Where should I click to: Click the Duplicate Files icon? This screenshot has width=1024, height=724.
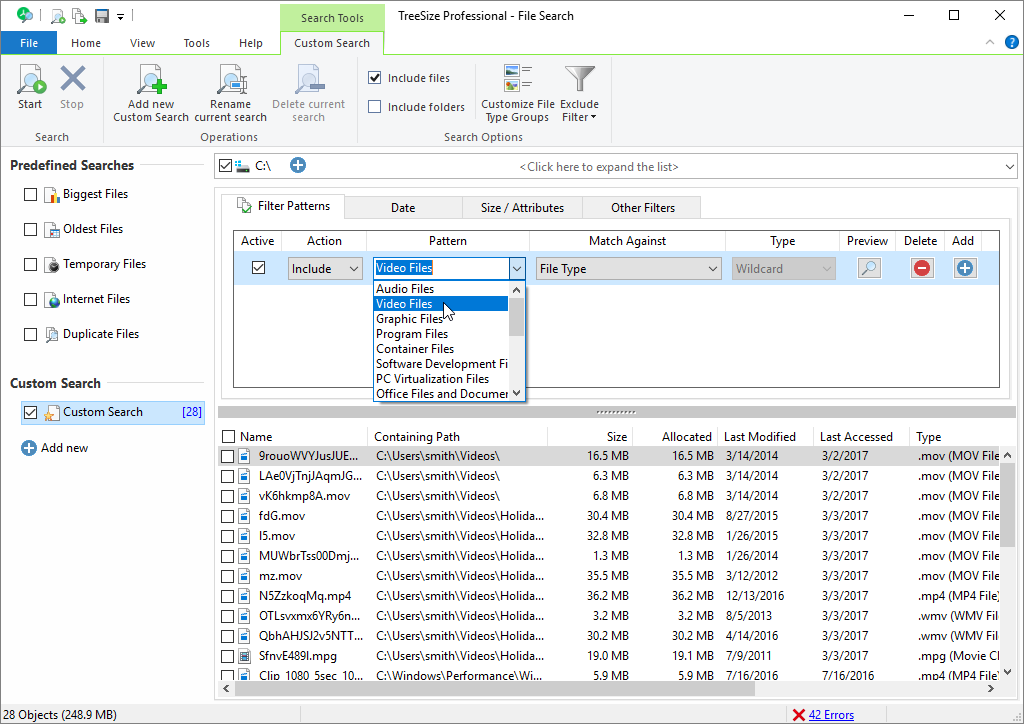52,334
